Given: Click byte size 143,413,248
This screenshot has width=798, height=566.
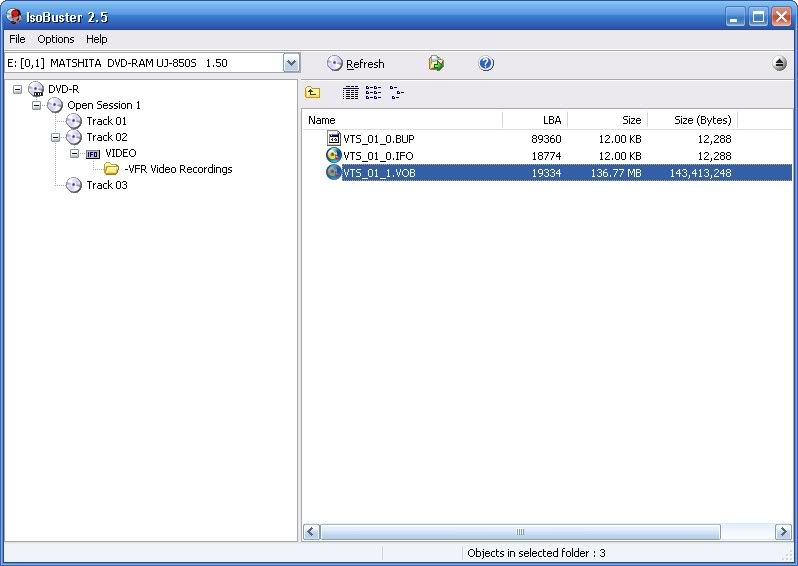Looking at the screenshot, I should [x=700, y=173].
